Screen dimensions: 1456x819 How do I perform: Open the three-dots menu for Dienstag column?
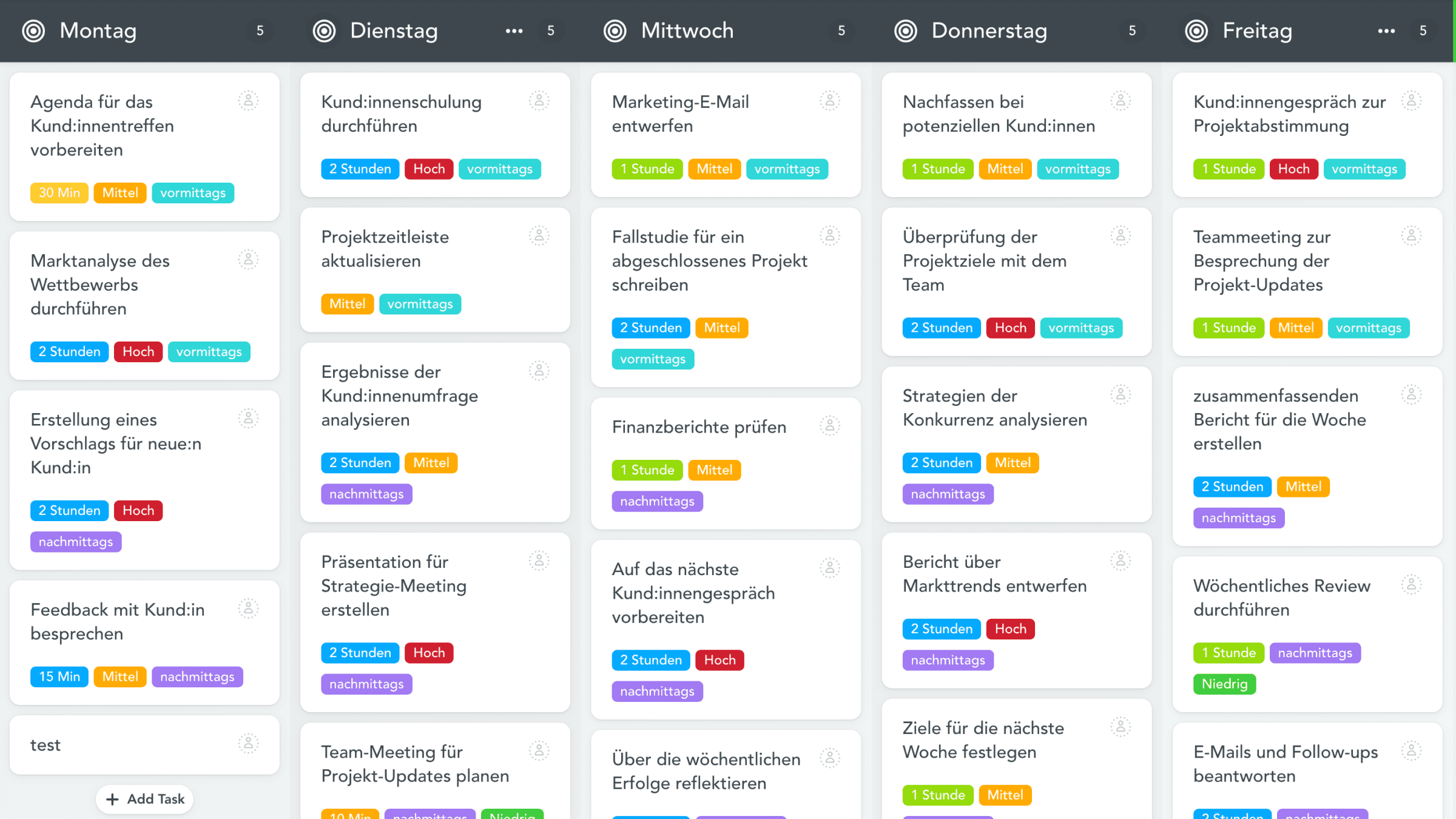point(514,31)
